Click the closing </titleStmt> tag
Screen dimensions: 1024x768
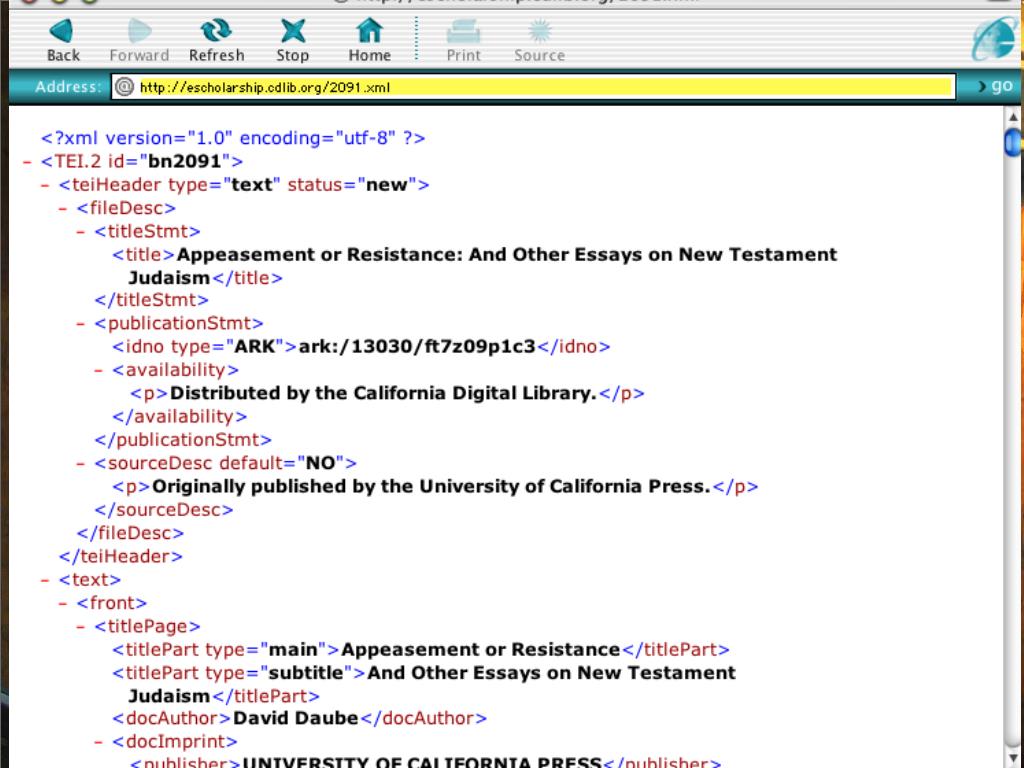(152, 300)
